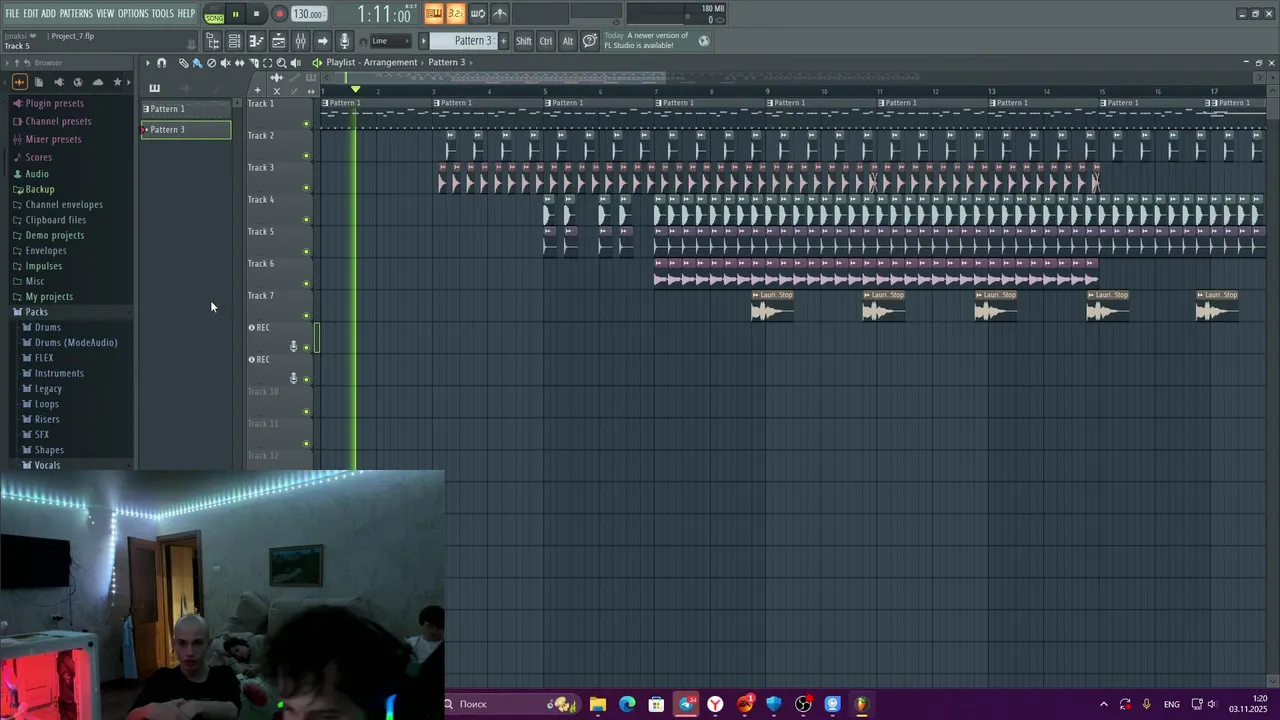Open the playlist options menu arrow
Viewport: 1280px width, 720px height.
pyautogui.click(x=147, y=62)
